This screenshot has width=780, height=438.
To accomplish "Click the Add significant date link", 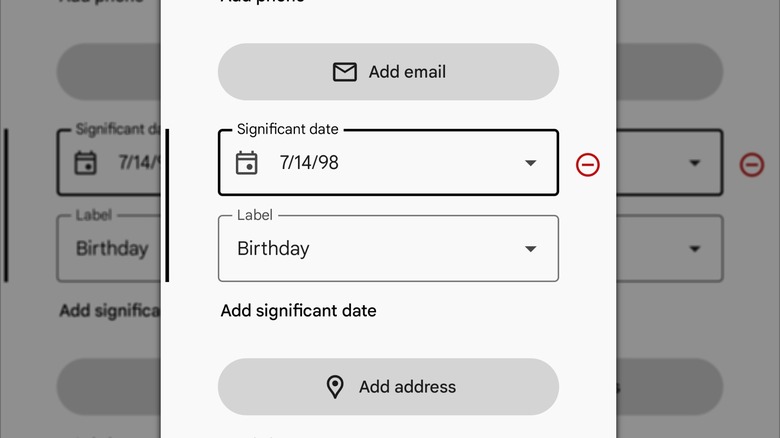I will pyautogui.click(x=298, y=311).
